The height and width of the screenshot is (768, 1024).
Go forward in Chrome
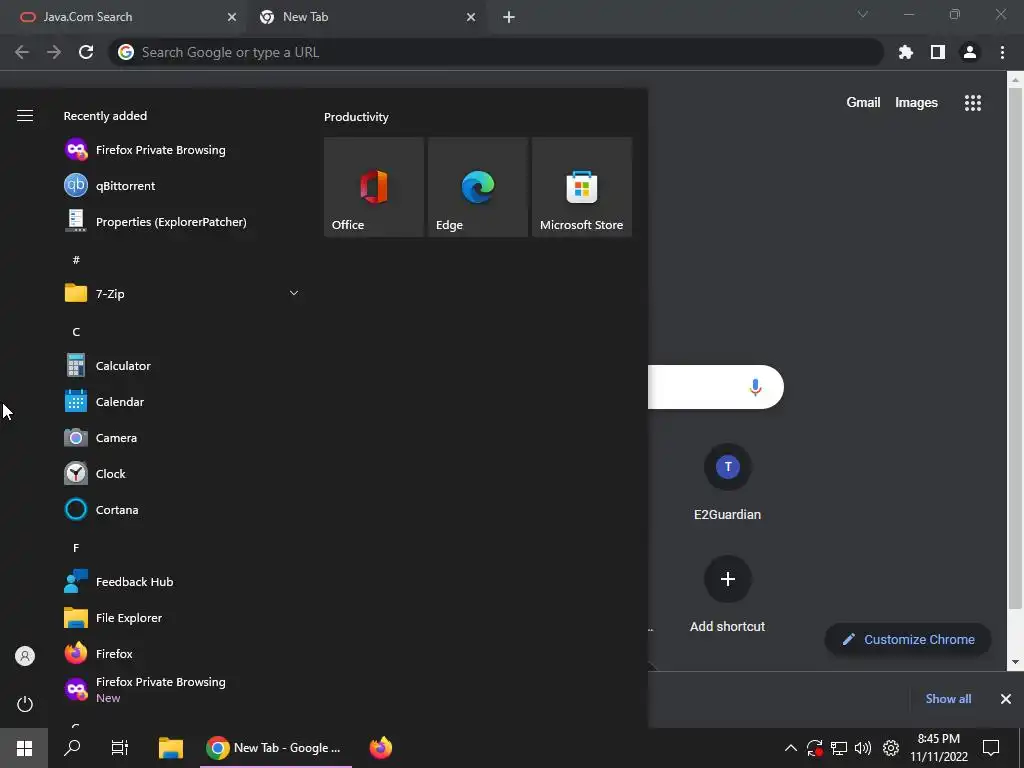coord(54,52)
